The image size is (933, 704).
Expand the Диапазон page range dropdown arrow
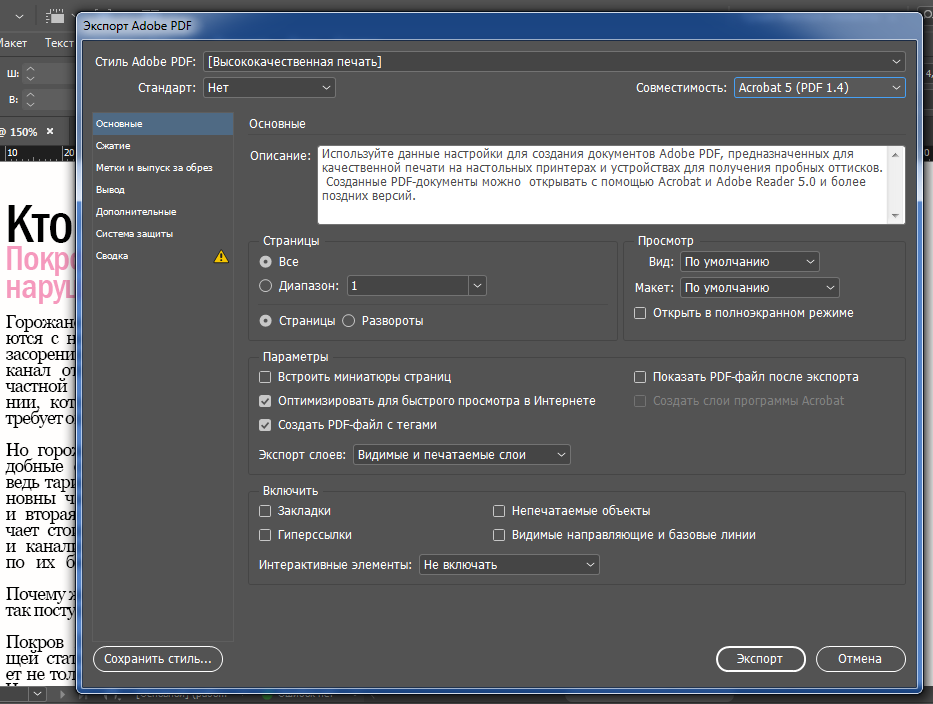tap(477, 286)
